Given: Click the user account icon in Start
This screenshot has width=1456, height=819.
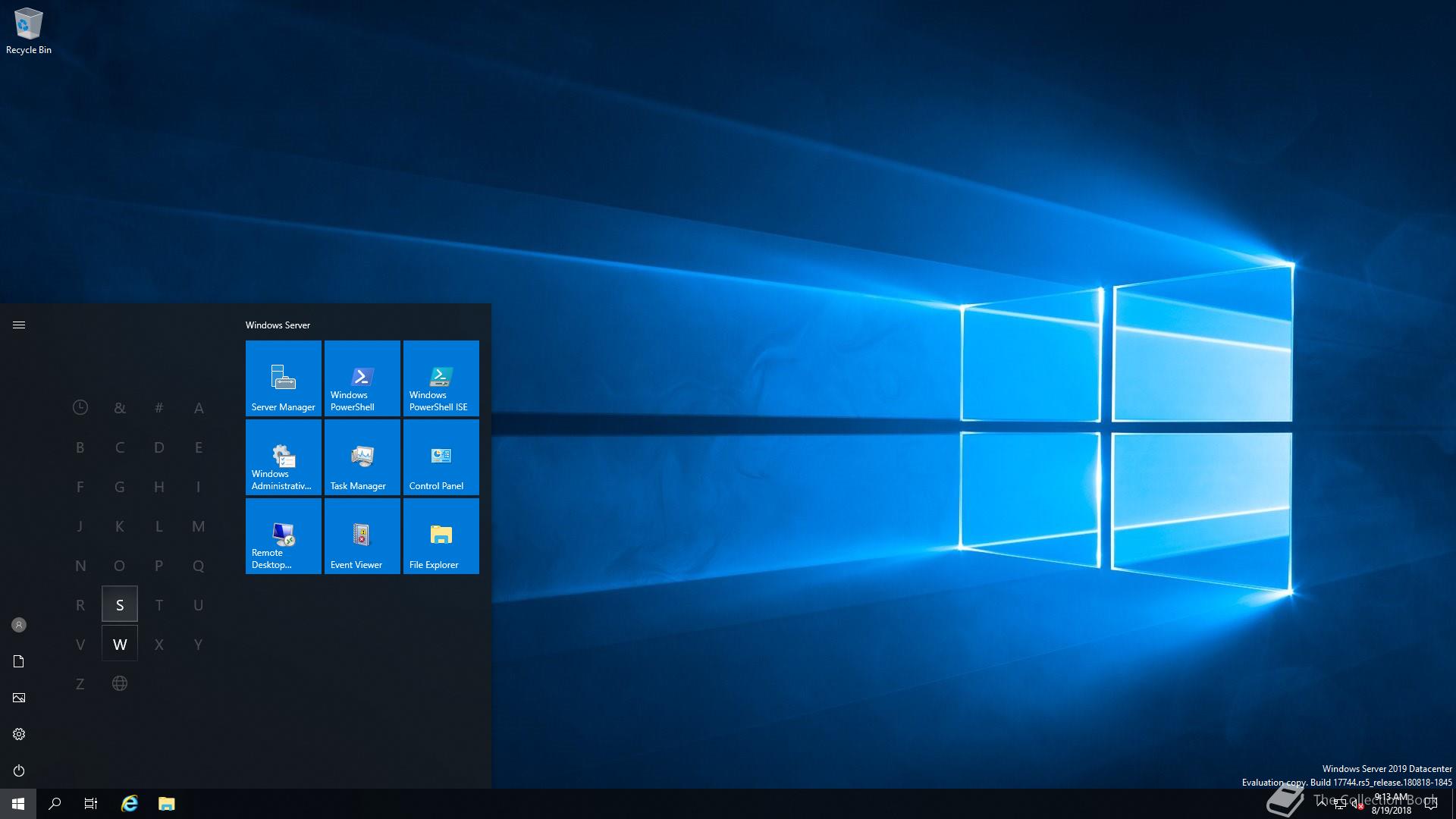Looking at the screenshot, I should 19,625.
